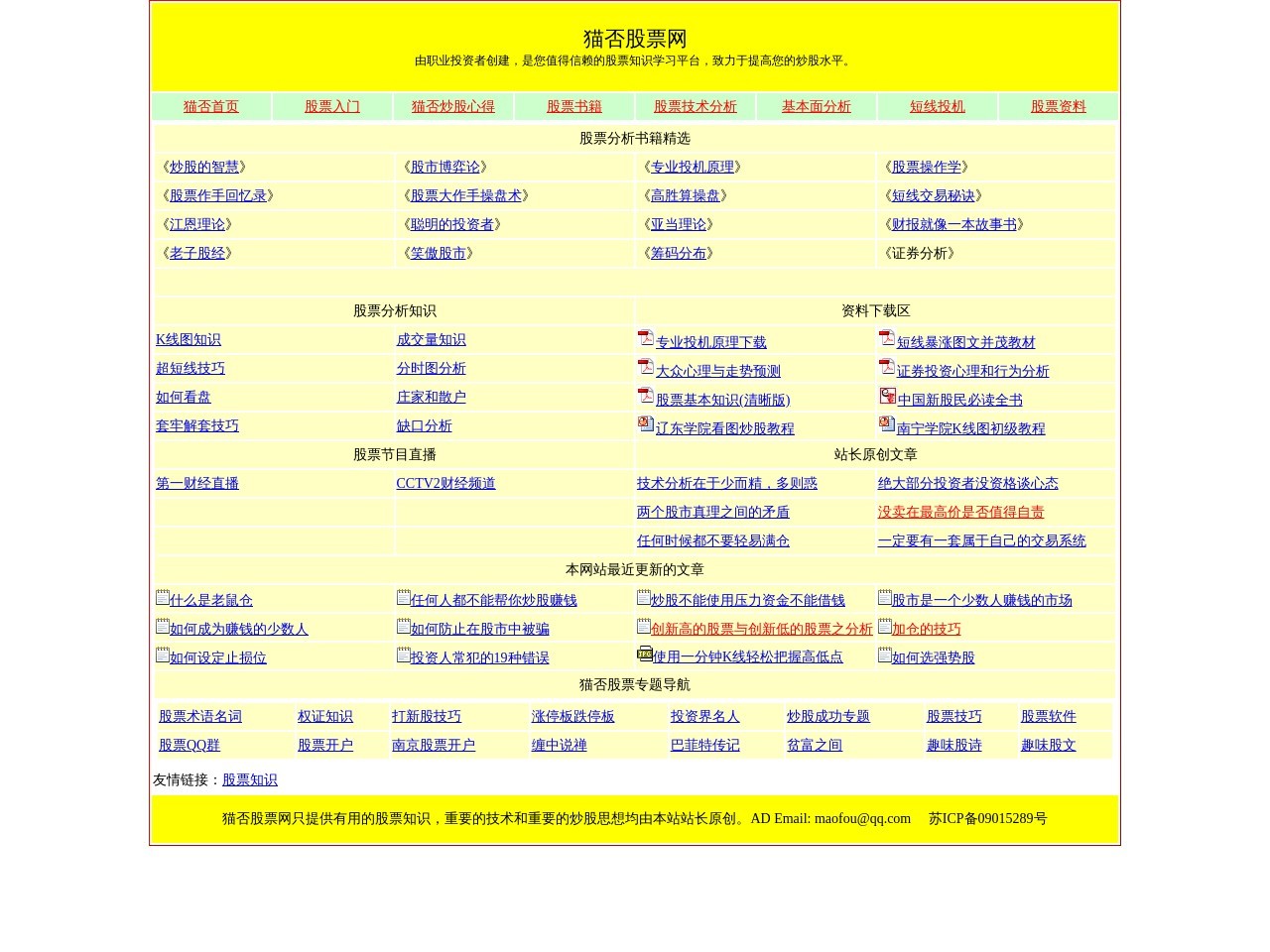Open the K线图知识 link
Viewport: 1270px width, 952px height.
coord(189,339)
